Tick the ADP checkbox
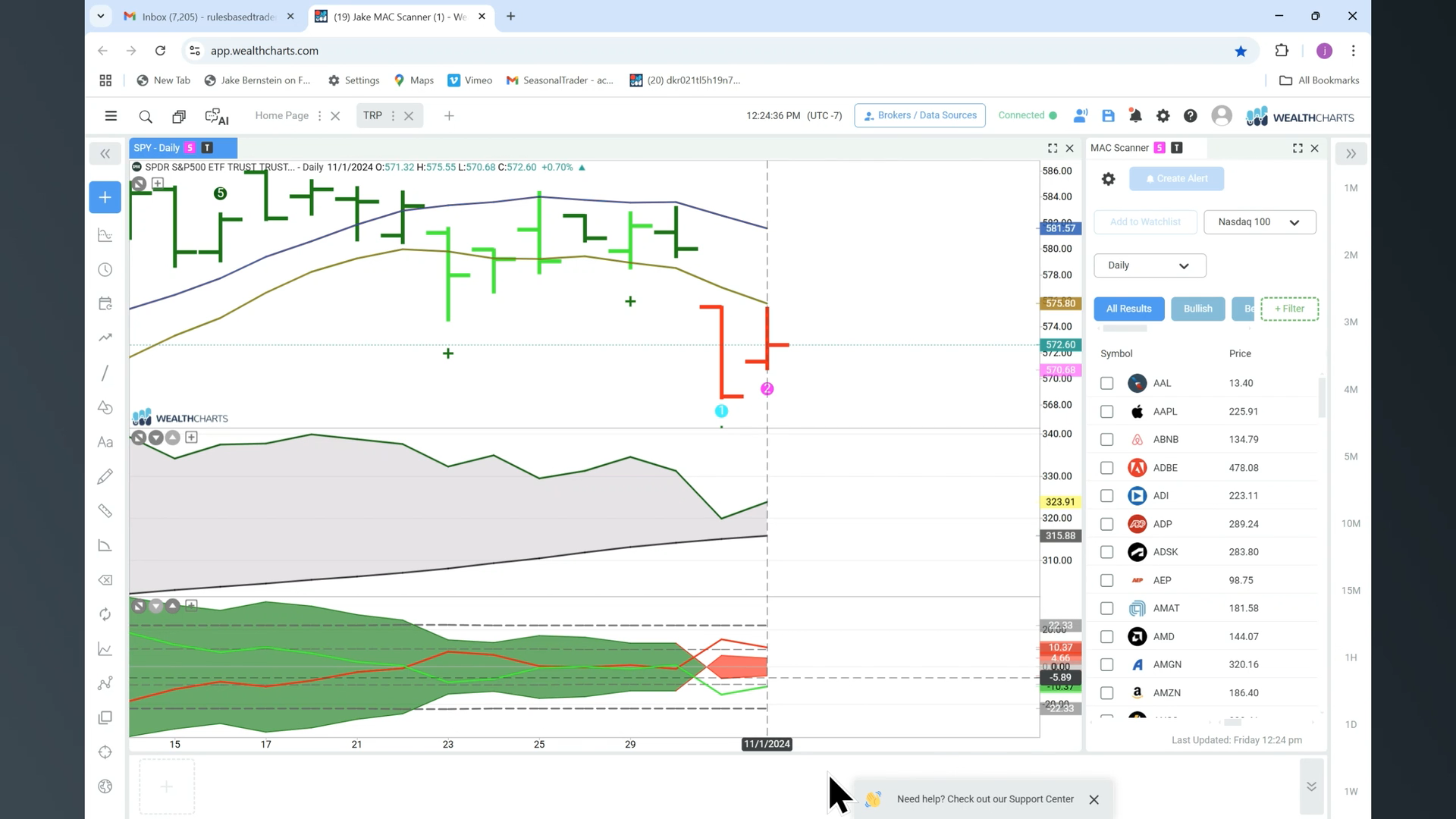1456x819 pixels. pos(1106,524)
